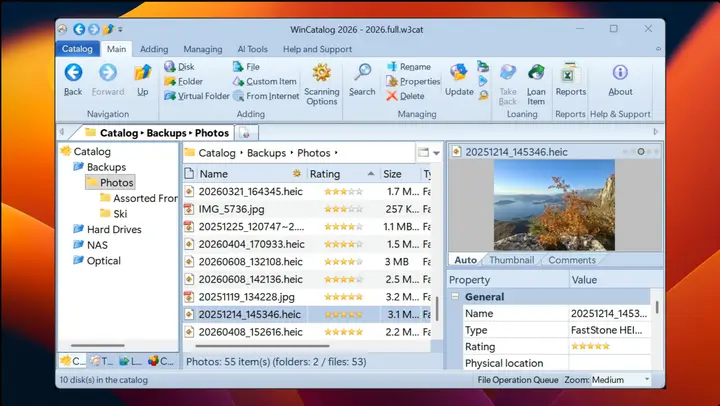Click the Contacts bottom panel icon labeled C...

161,361
